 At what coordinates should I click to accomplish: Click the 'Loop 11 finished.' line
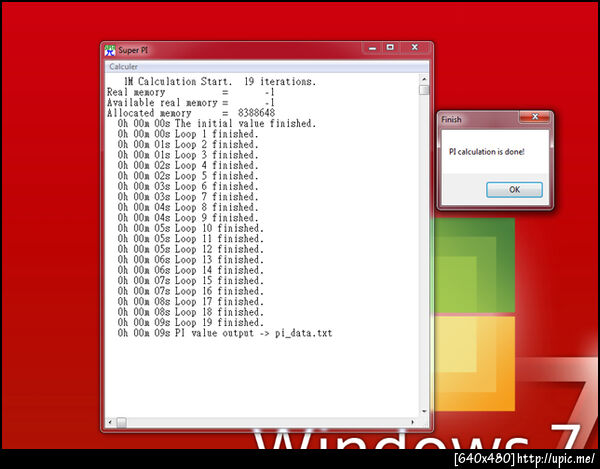pyautogui.click(x=191, y=239)
